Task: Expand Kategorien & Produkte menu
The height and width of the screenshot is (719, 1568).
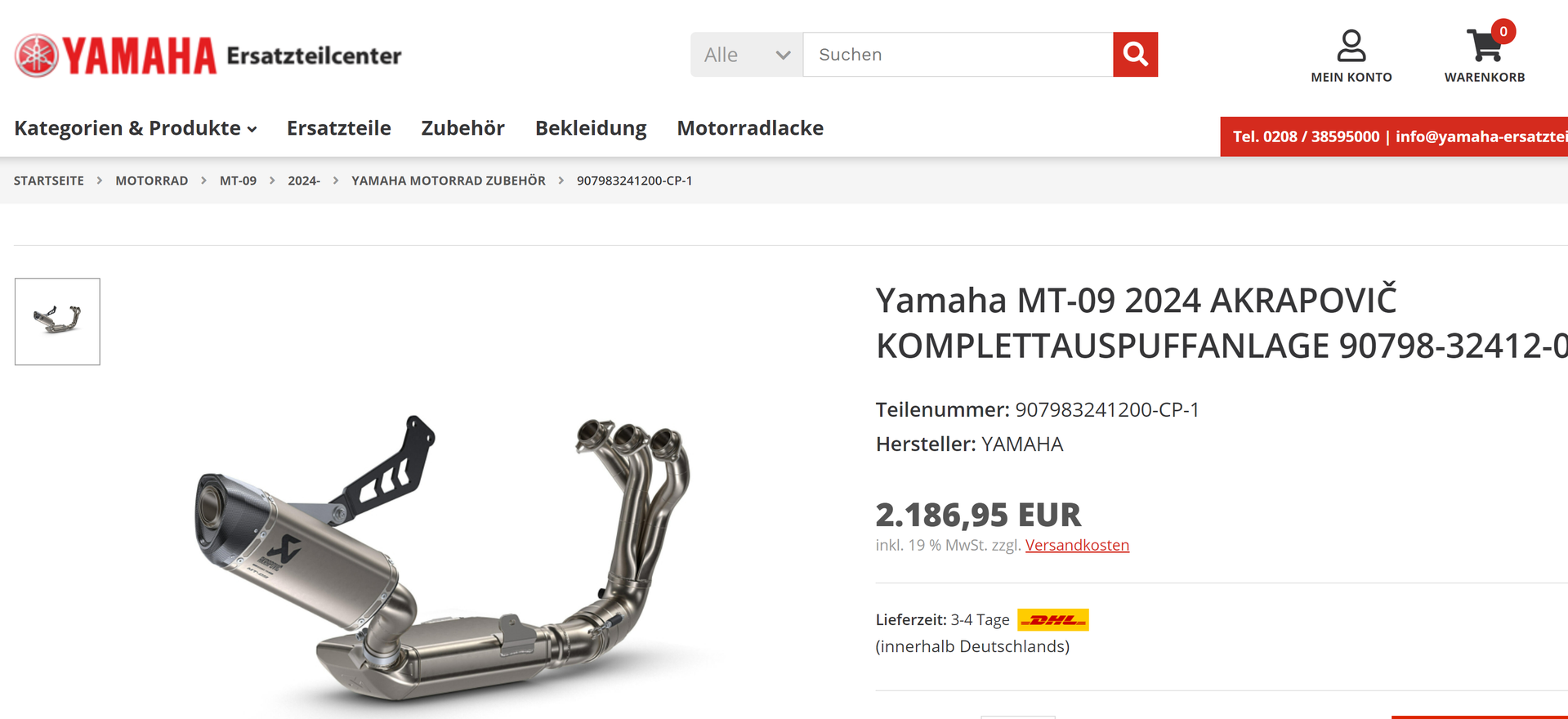Action: [x=136, y=128]
